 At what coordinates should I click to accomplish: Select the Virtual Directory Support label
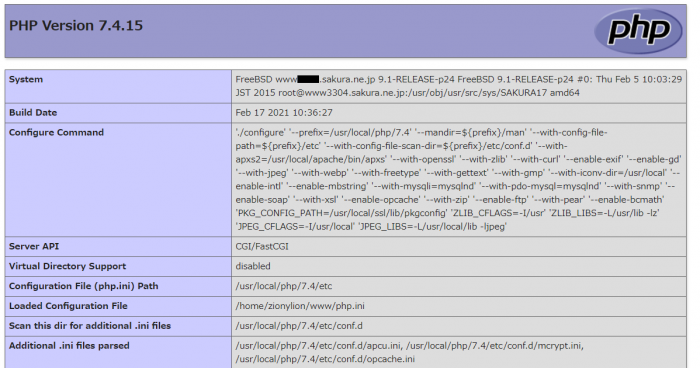coord(67,266)
